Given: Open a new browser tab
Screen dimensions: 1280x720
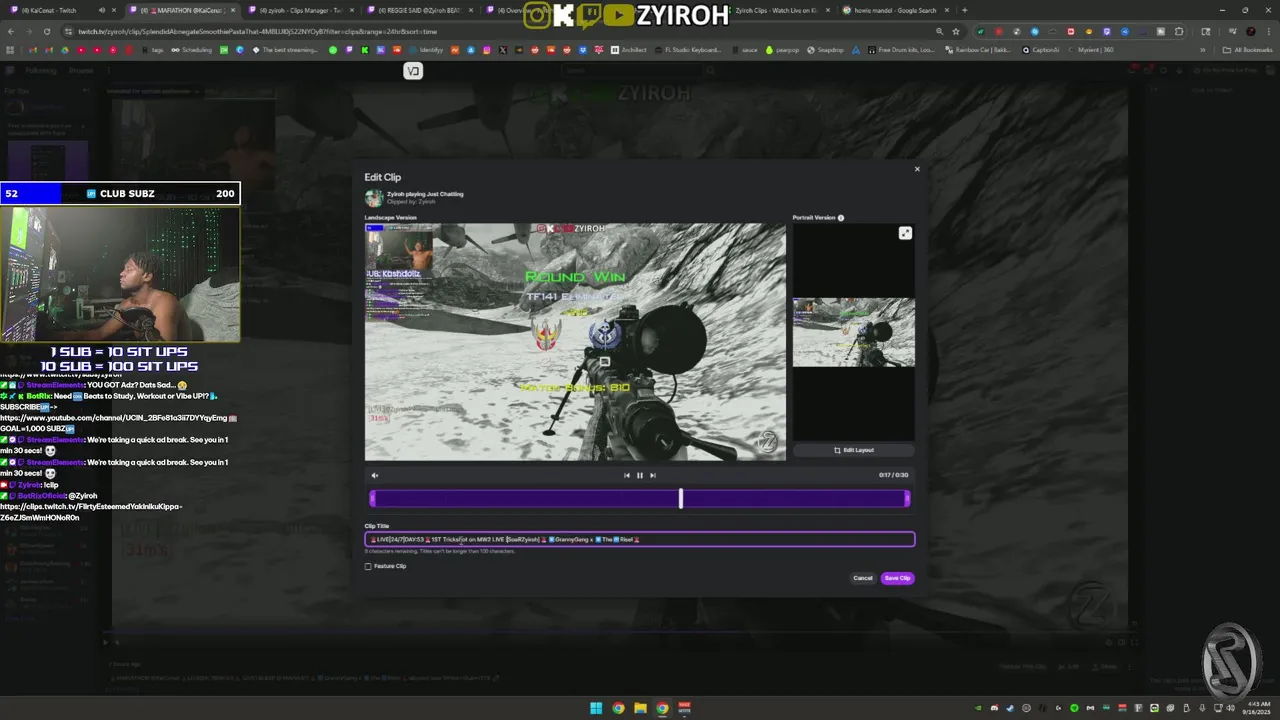Looking at the screenshot, I should pos(964,10).
